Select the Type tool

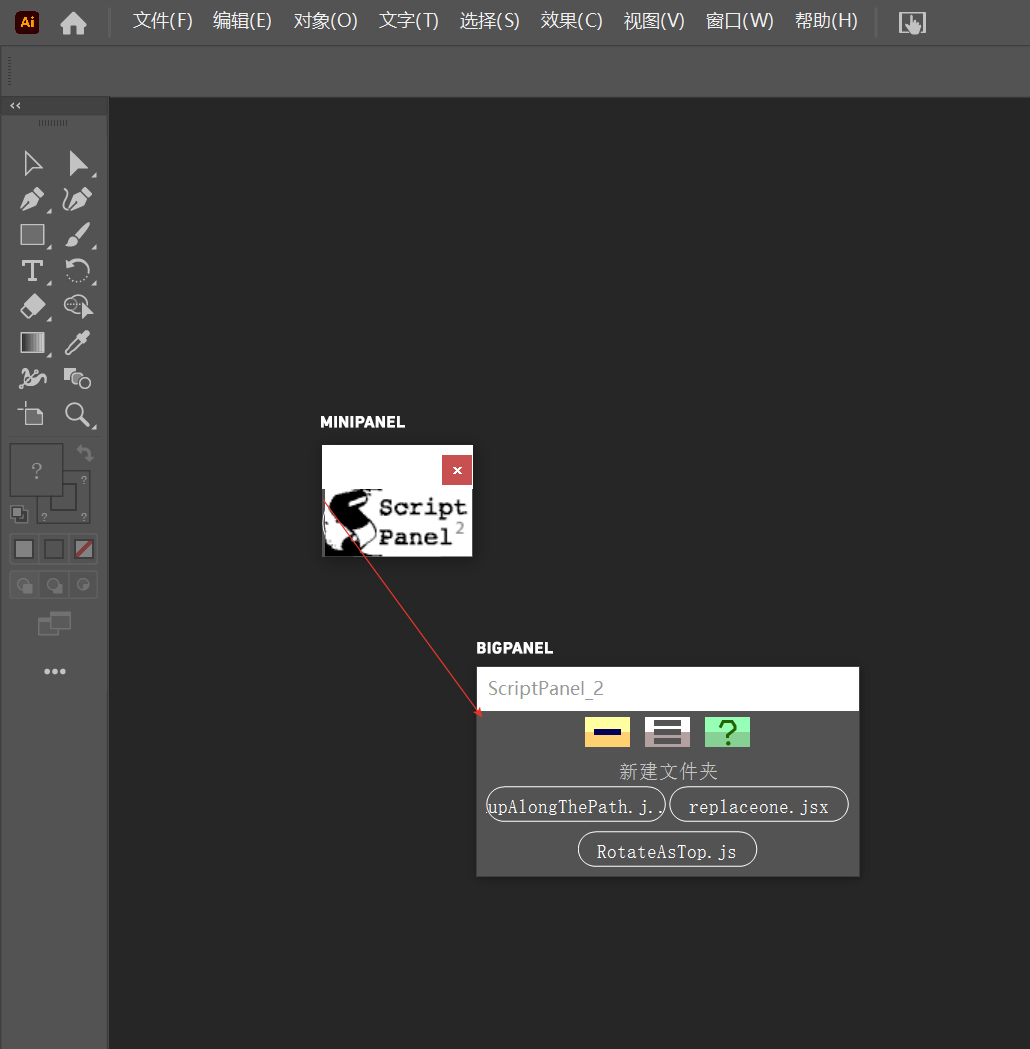pos(31,270)
